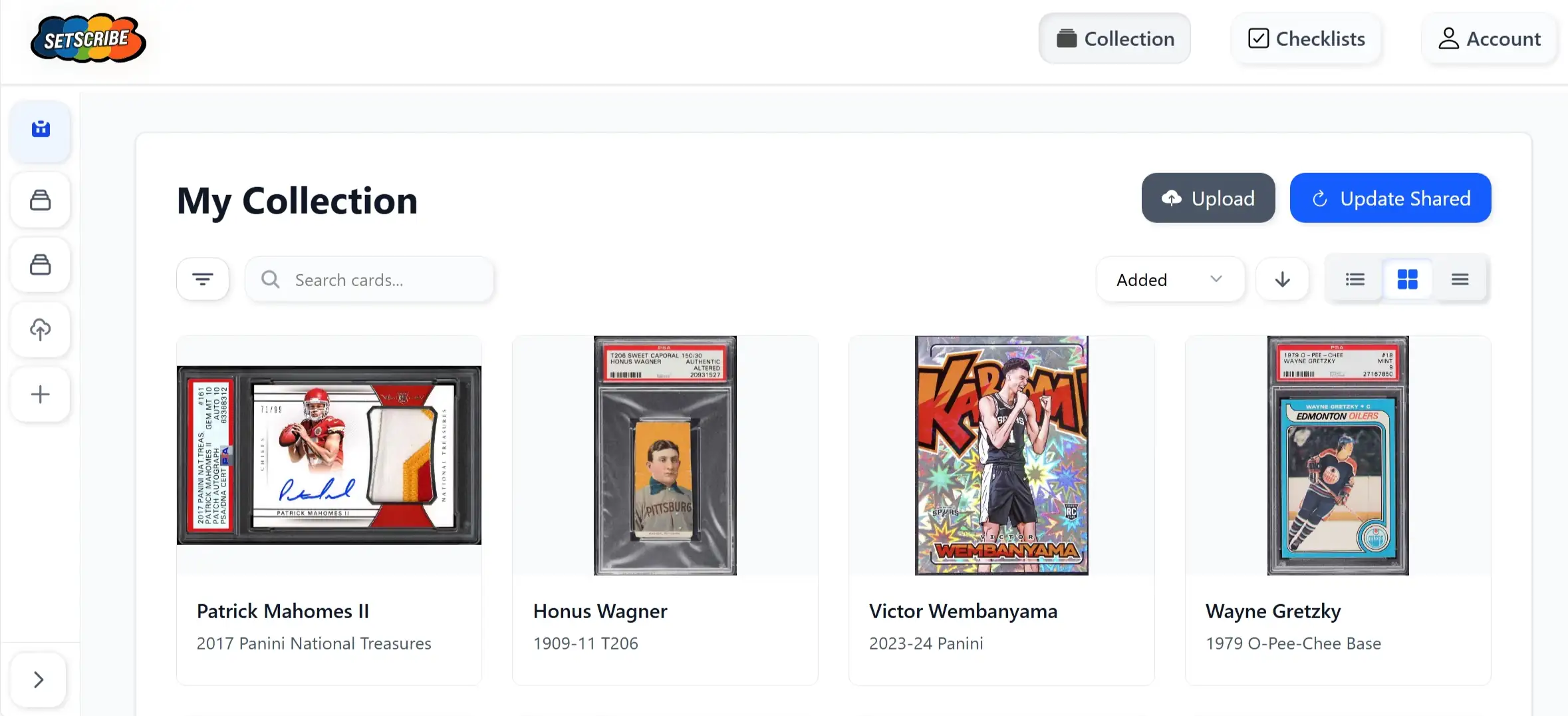The height and width of the screenshot is (716, 1568).
Task: Click the cloud upload icon in sidebar
Action: [41, 329]
